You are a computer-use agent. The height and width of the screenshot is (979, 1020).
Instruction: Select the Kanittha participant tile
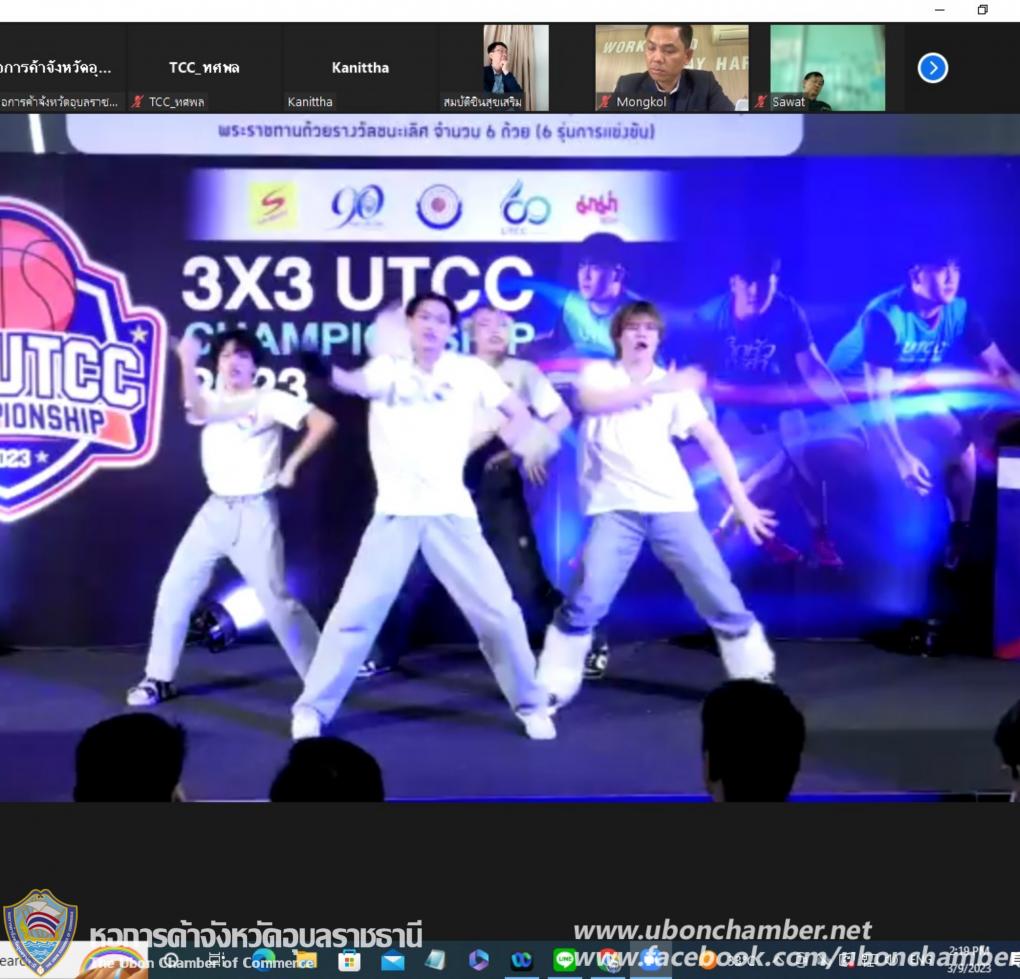360,68
